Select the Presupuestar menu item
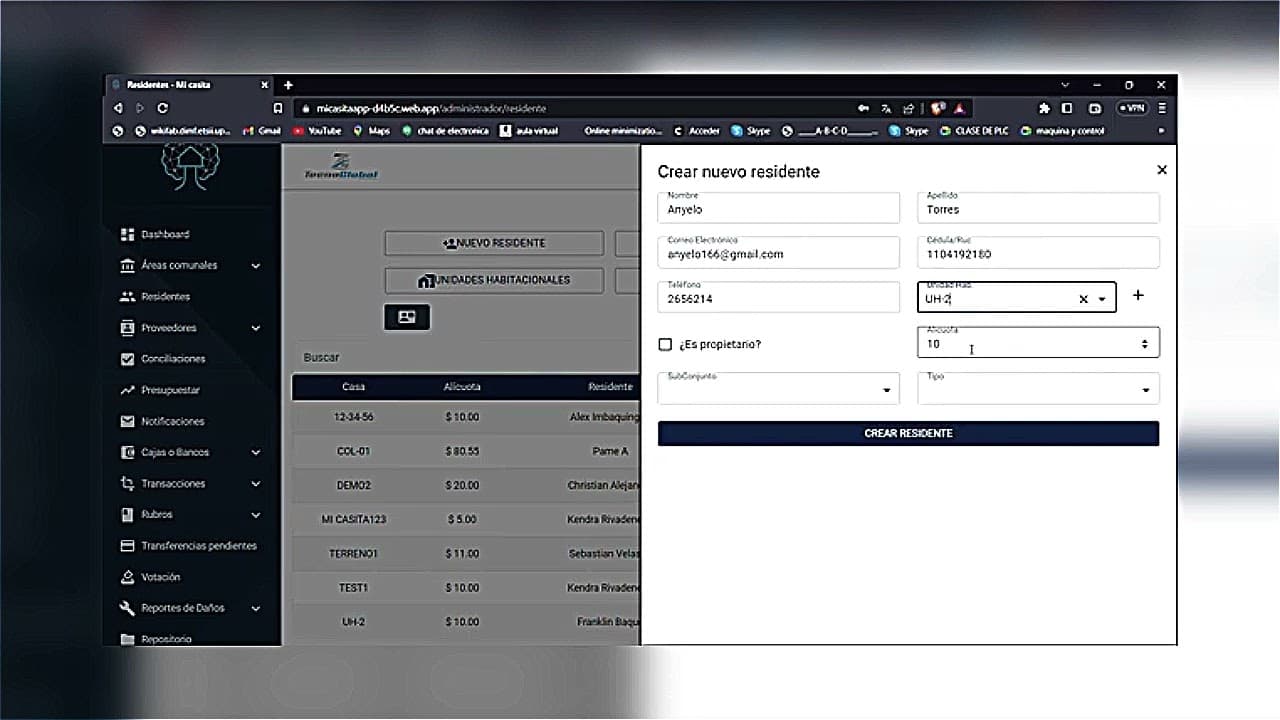This screenshot has height=720, width=1280. [170, 390]
